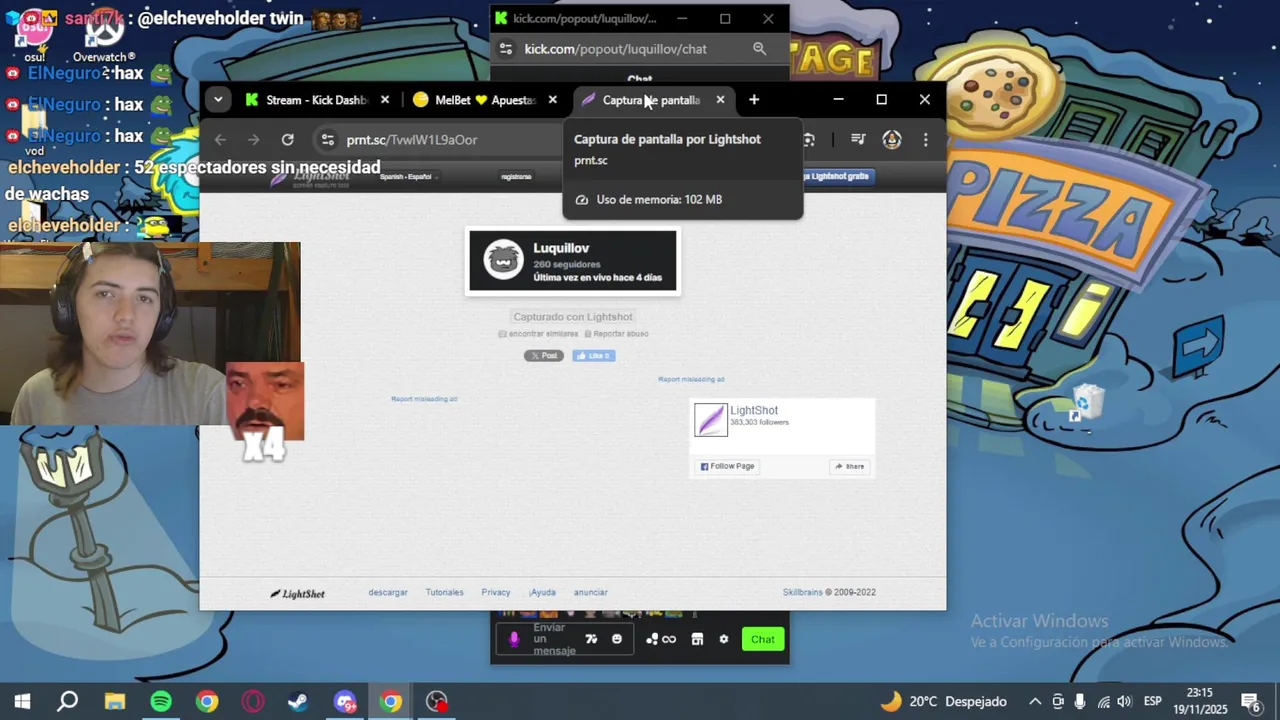Viewport: 1280px width, 720px height.
Task: Click the channel points bubbles icon
Action: tap(652, 639)
